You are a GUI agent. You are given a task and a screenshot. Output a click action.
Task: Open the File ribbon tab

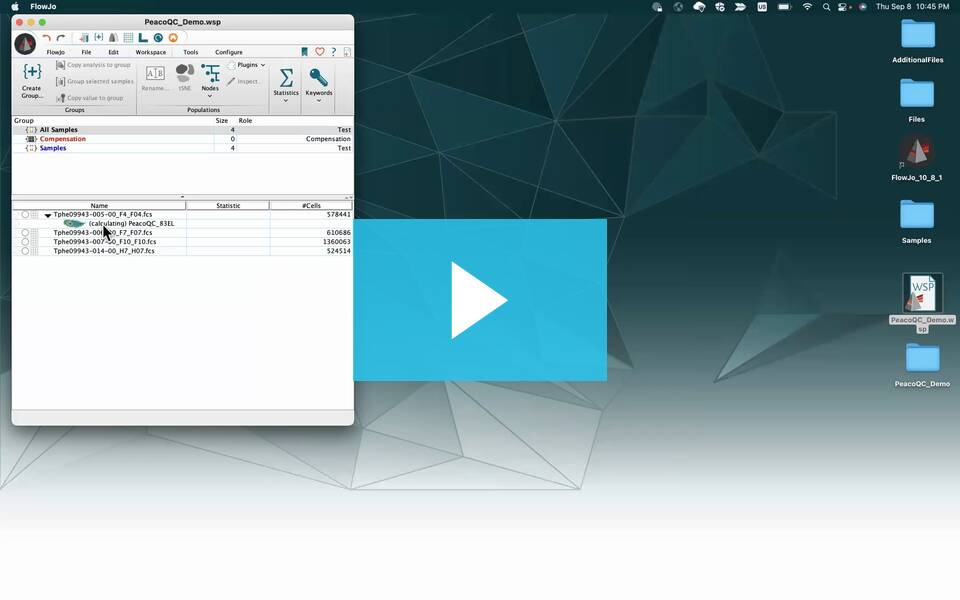(86, 53)
